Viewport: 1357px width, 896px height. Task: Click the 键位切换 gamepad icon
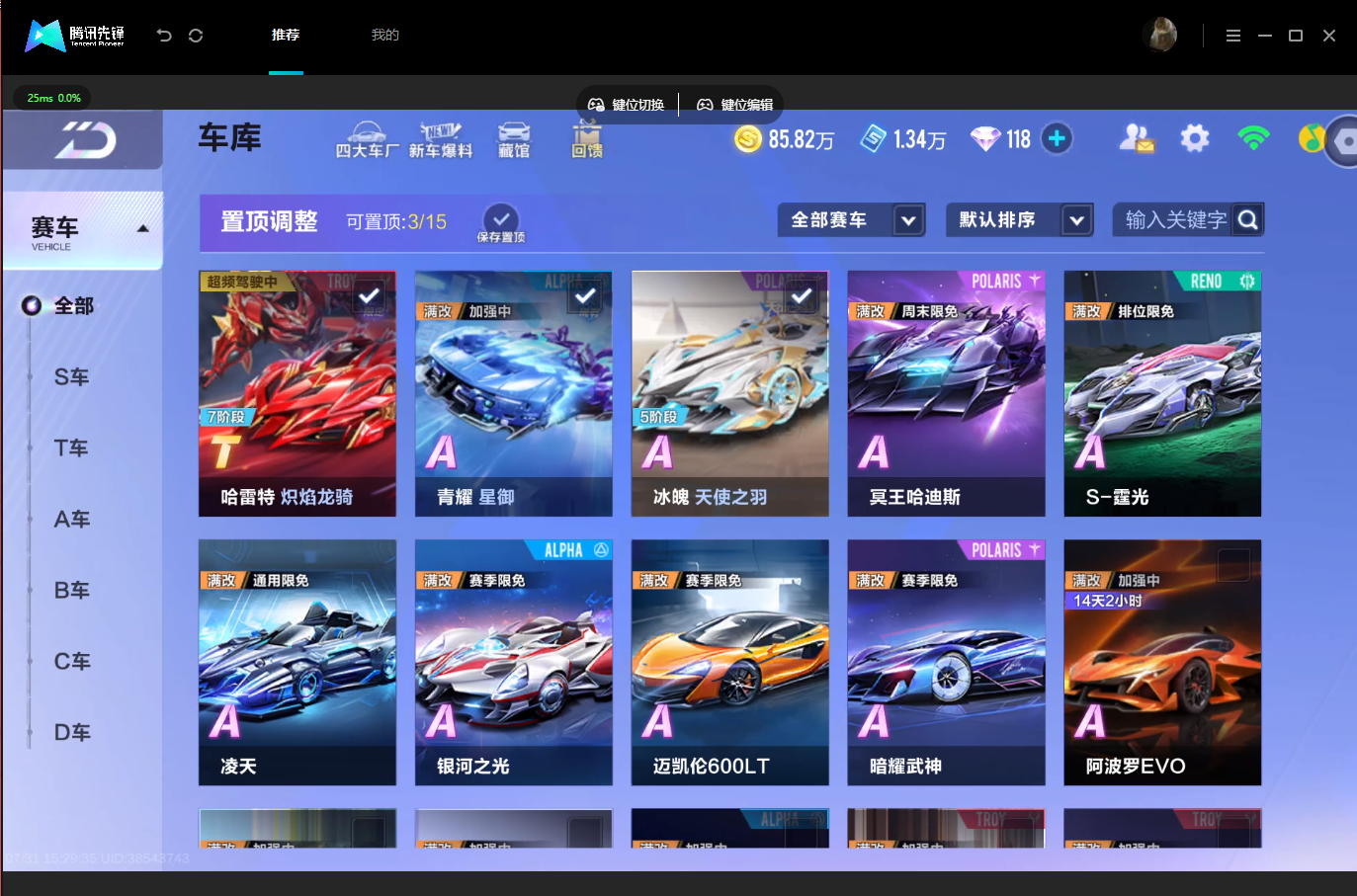pyautogui.click(x=596, y=105)
